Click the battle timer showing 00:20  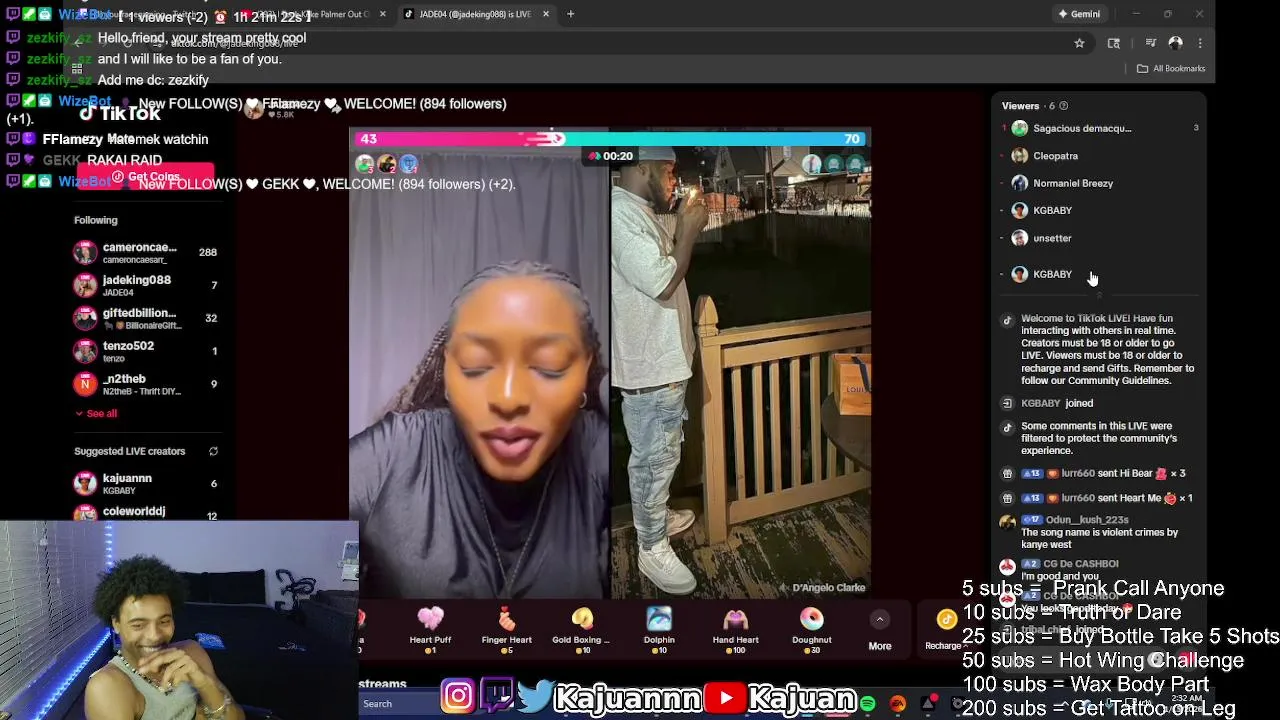point(610,156)
